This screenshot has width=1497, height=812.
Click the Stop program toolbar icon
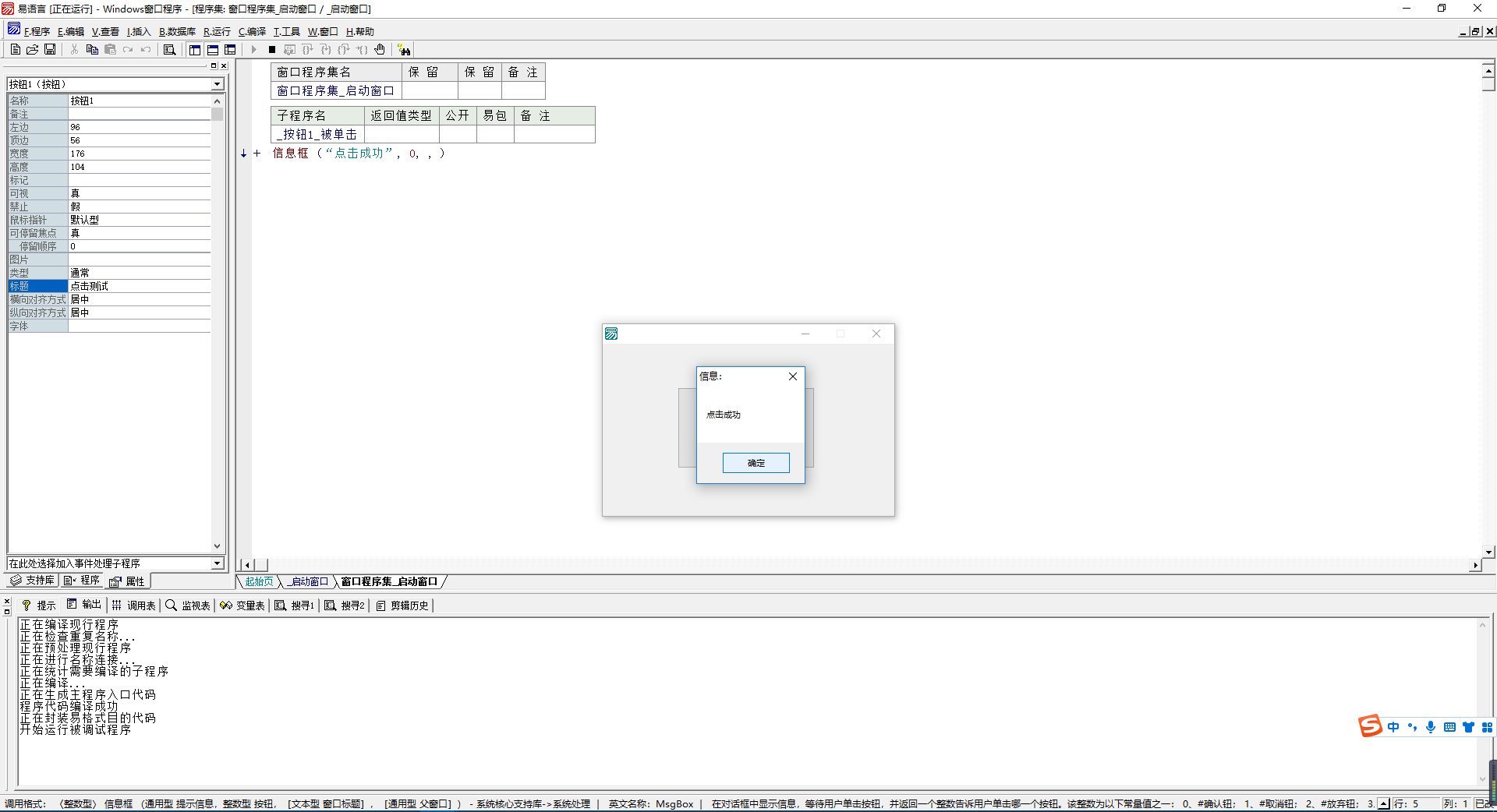pyautogui.click(x=272, y=49)
